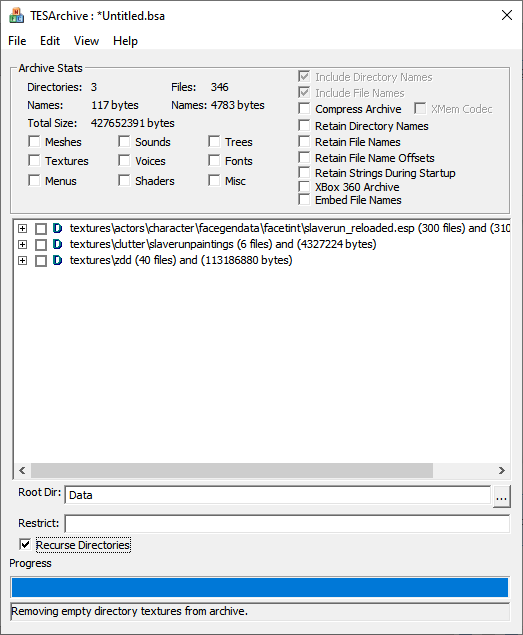
Task: Click the Restrict input field
Action: coord(287,524)
